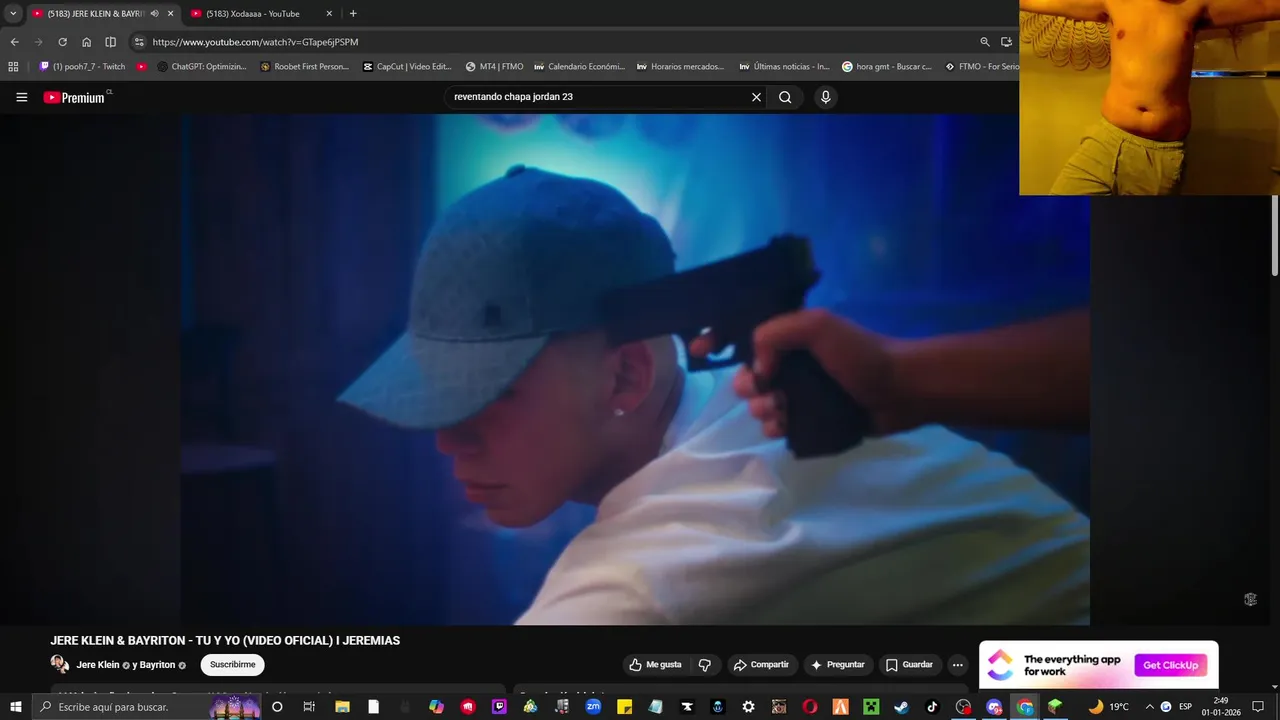Open the MT4 | FTMO bookmark

(494, 67)
